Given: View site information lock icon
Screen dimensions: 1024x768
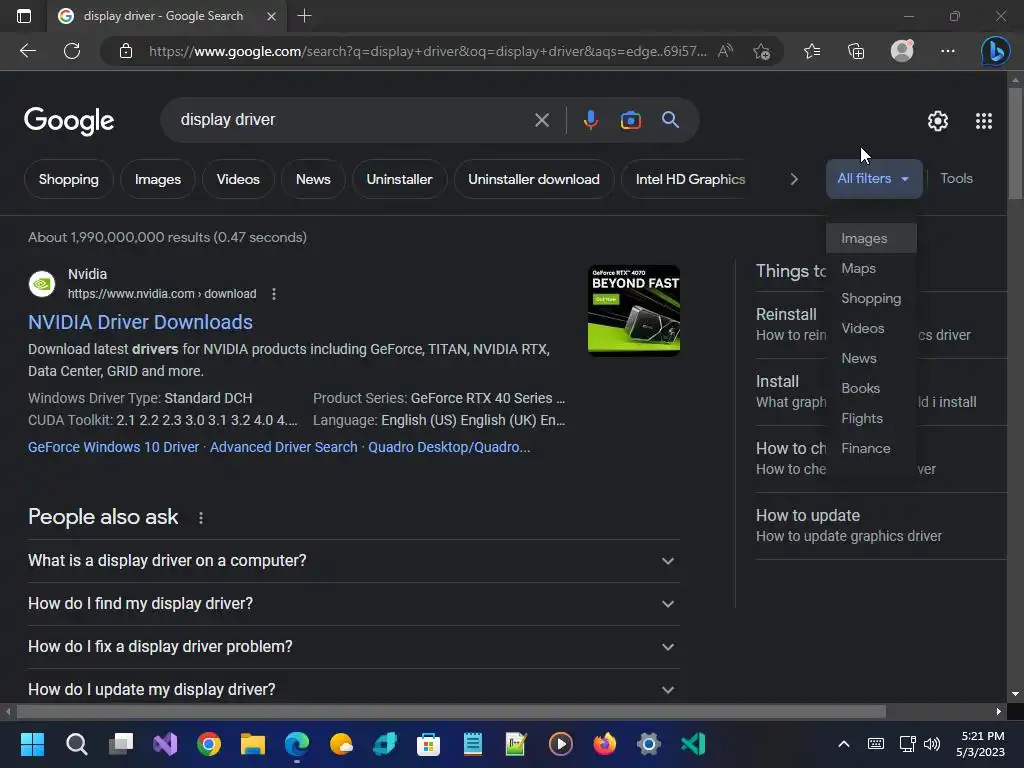Looking at the screenshot, I should pos(126,51).
